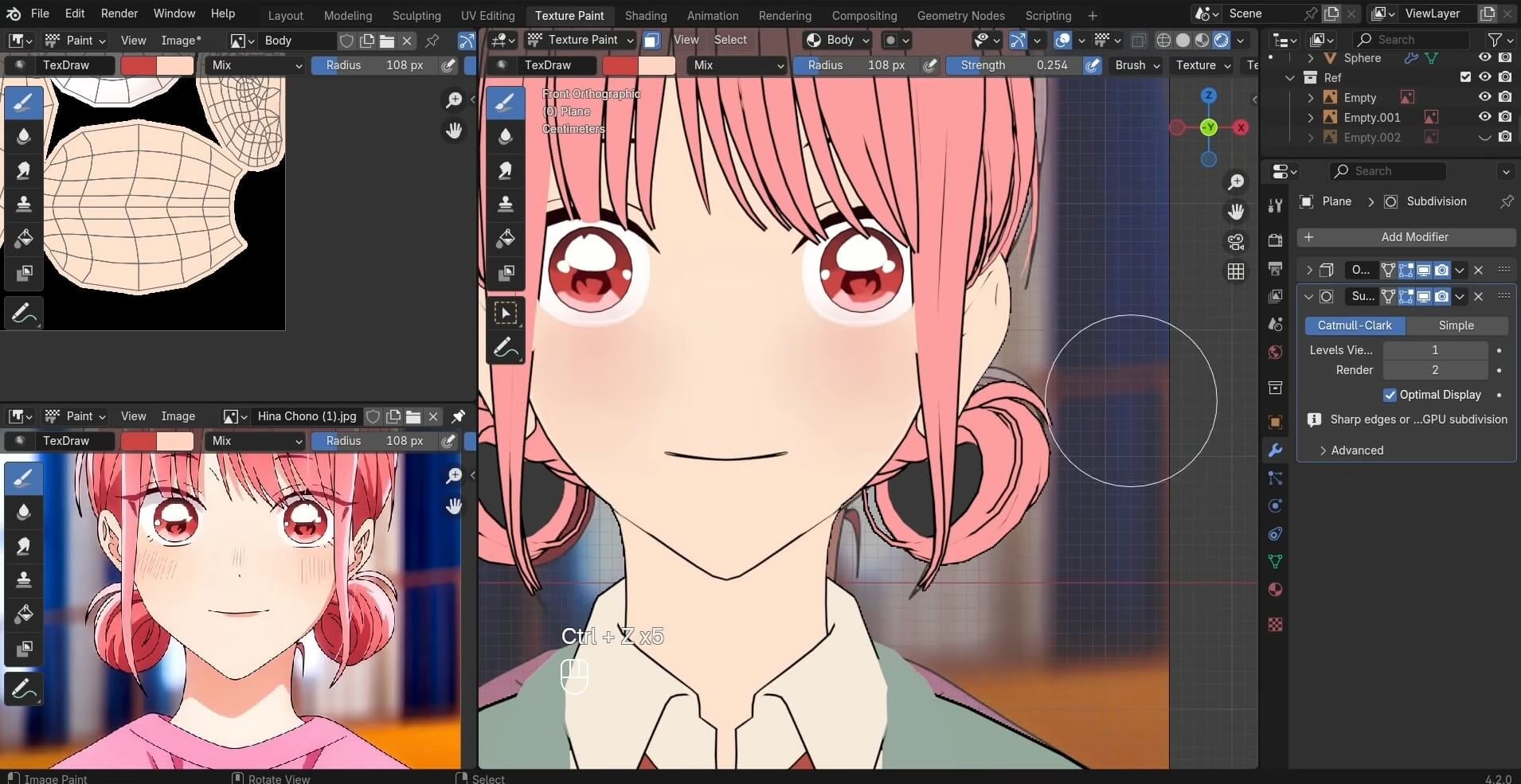
Task: Click the Levels Viewport value field
Action: coord(1435,350)
